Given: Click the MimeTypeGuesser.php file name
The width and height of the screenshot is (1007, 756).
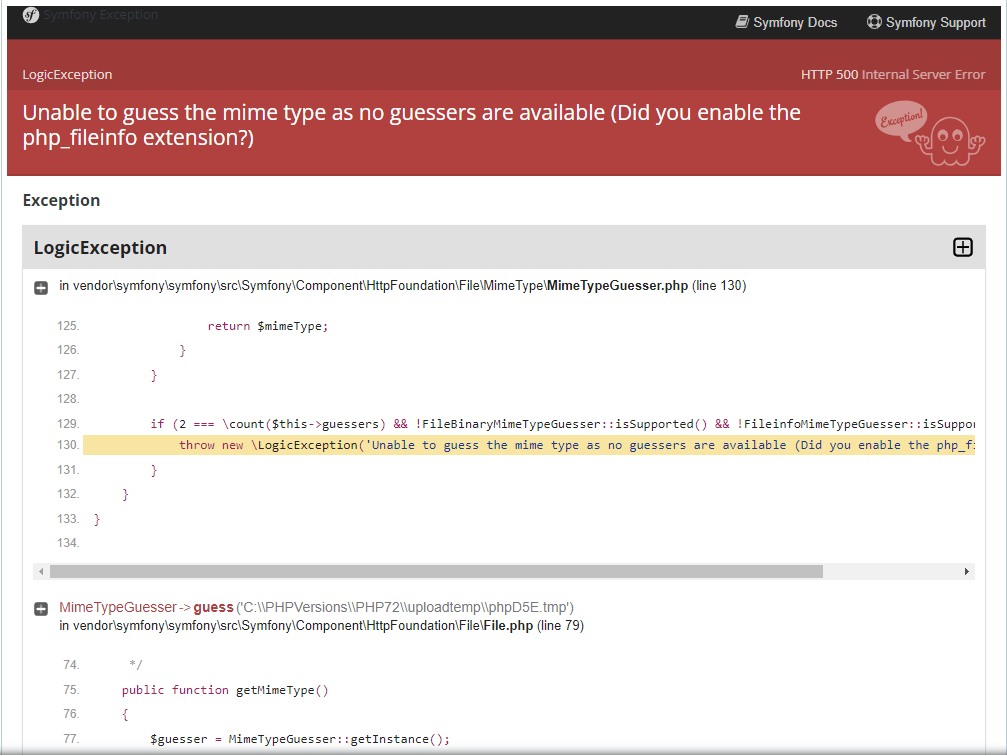Looking at the screenshot, I should click(617, 286).
